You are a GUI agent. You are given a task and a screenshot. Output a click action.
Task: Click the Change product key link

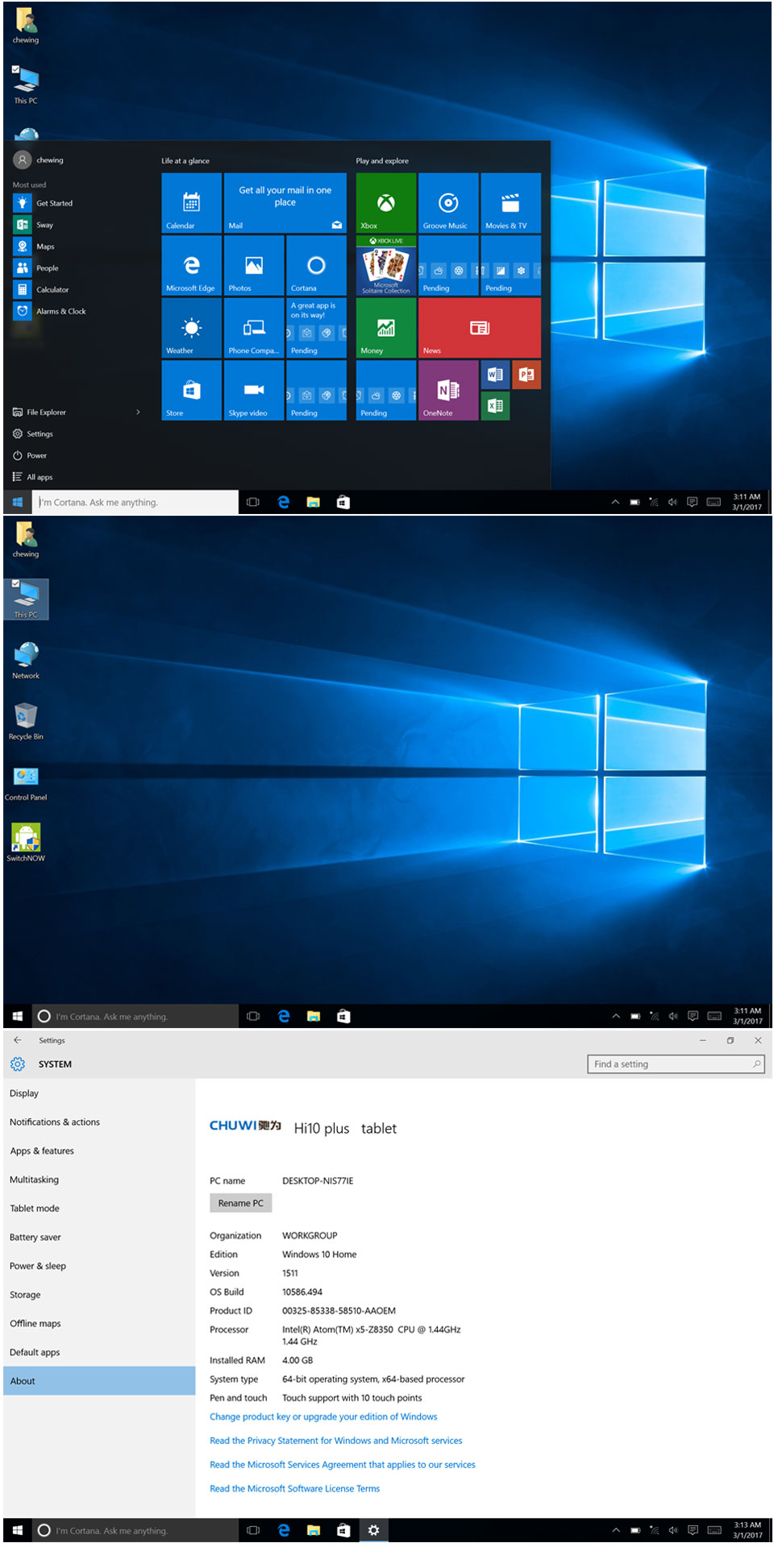[x=323, y=1417]
